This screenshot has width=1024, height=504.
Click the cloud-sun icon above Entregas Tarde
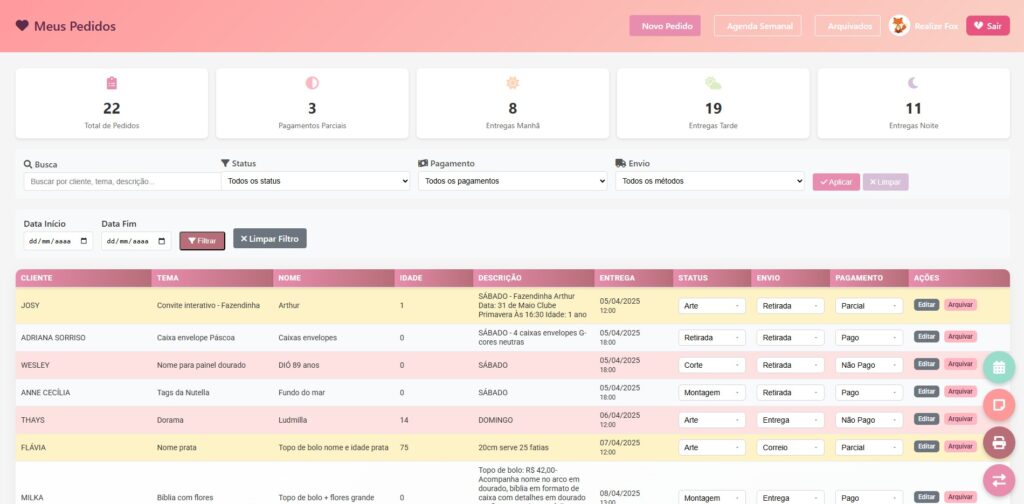pos(713,83)
